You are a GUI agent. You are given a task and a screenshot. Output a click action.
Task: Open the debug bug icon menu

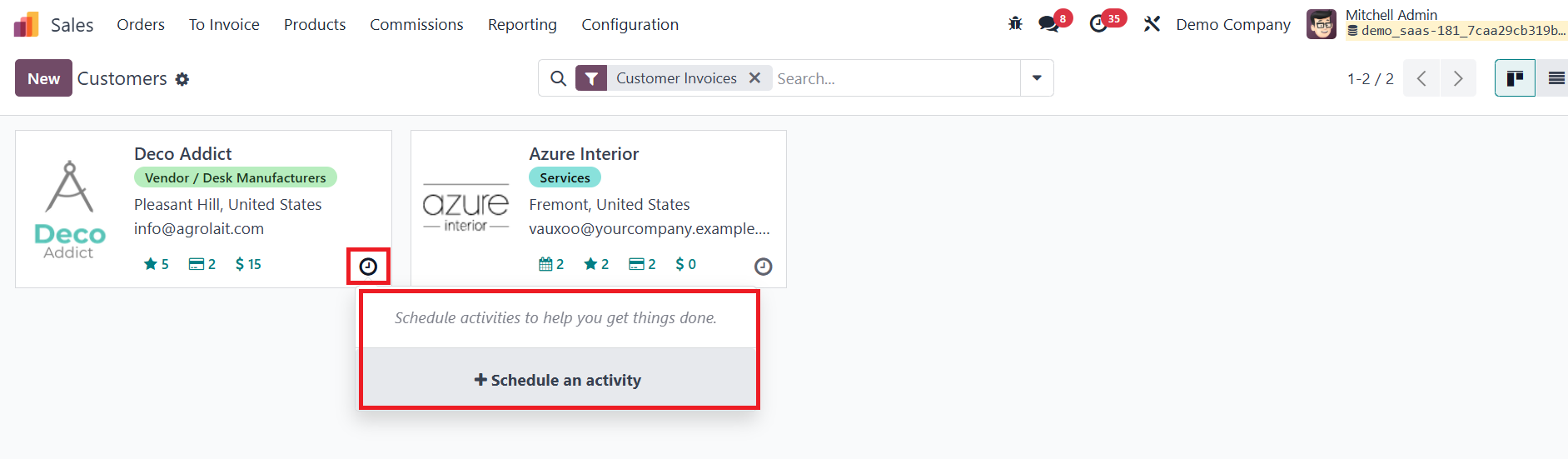click(1015, 24)
